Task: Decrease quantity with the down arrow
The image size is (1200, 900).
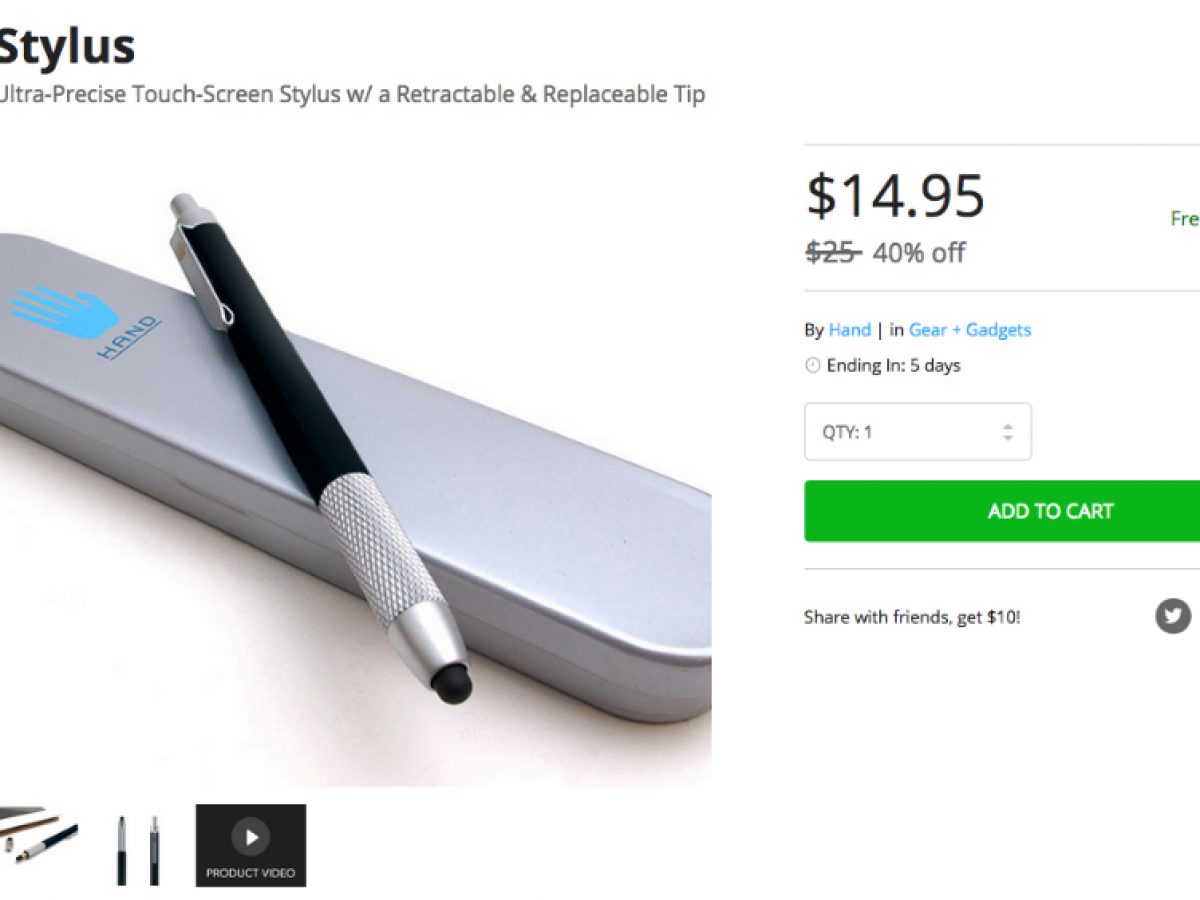Action: tap(1007, 439)
